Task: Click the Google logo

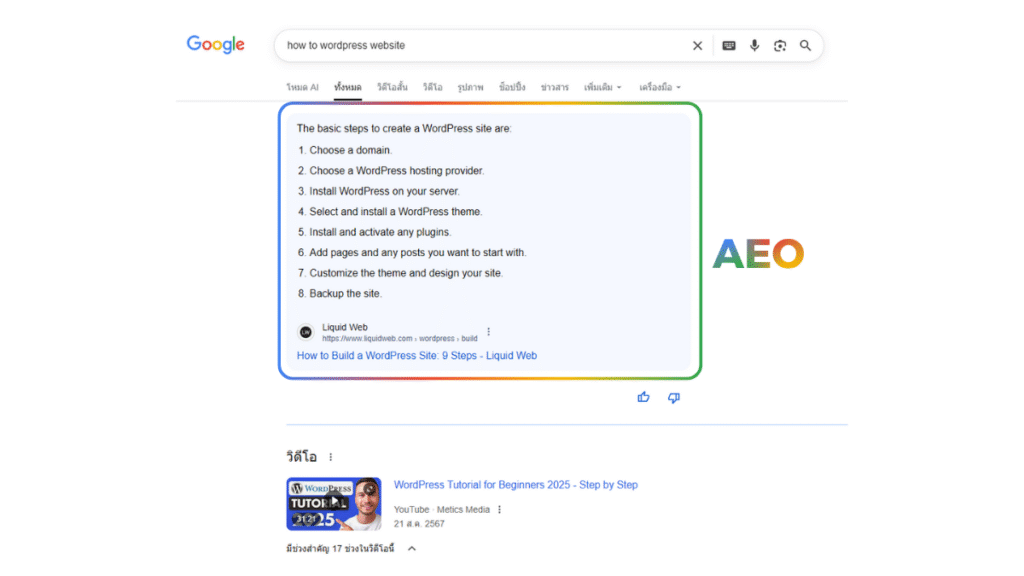Action: 216,45
